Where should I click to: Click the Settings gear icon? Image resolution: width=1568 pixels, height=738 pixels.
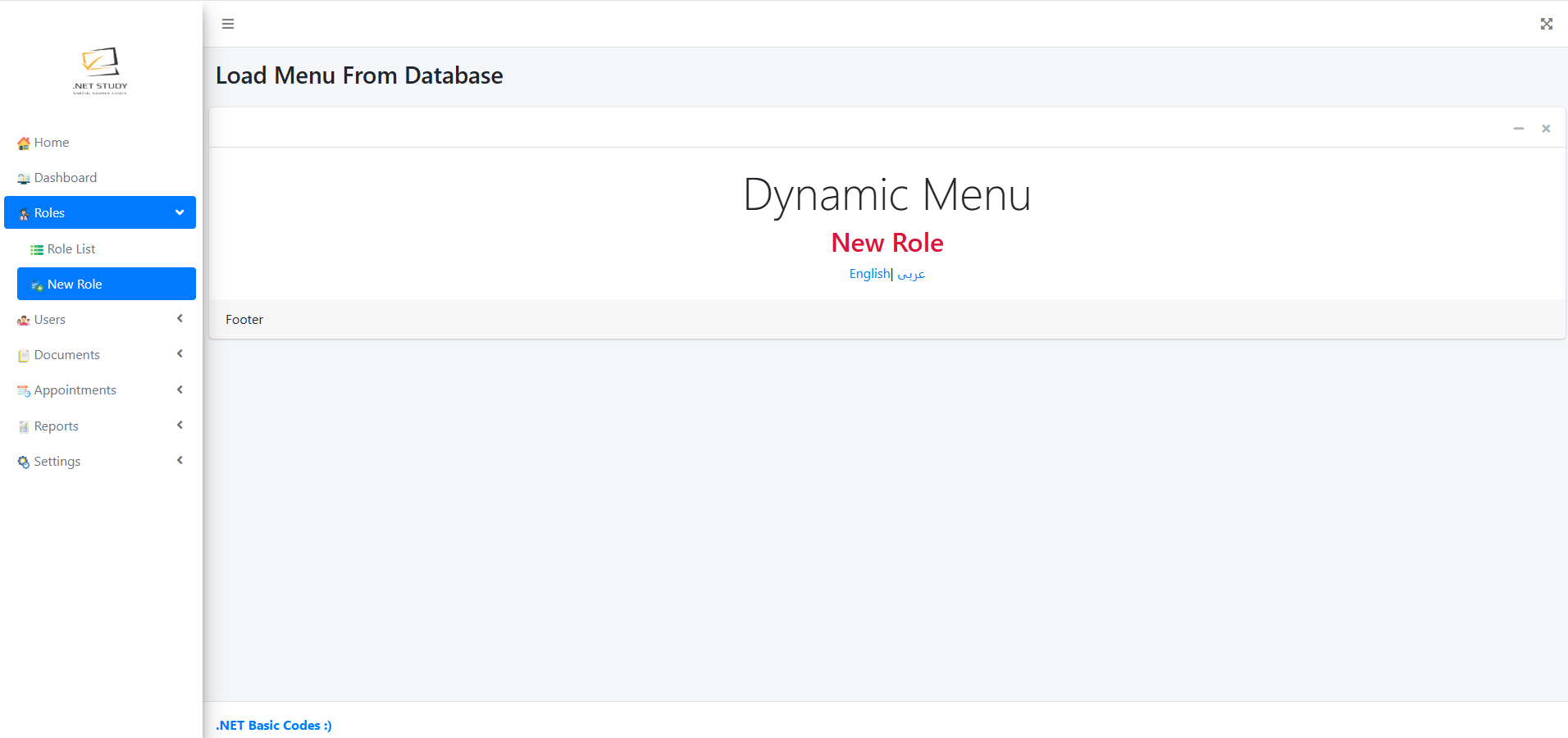24,462
